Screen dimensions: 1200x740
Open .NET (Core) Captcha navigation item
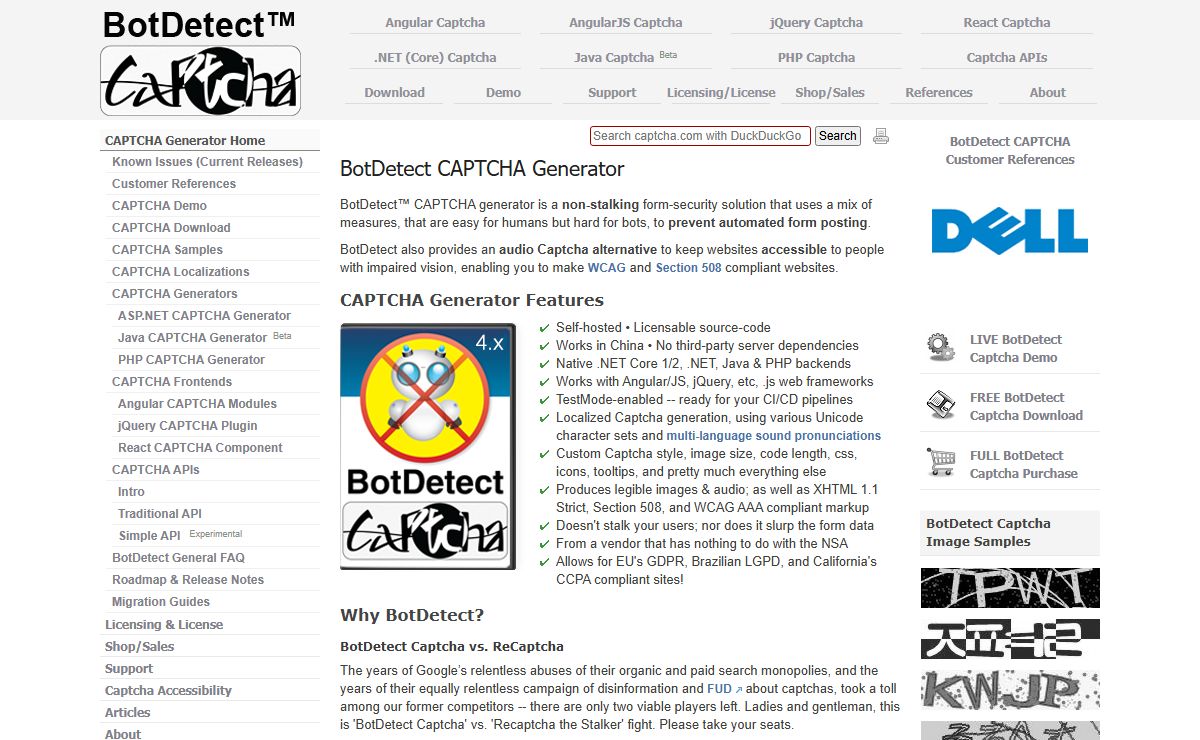pos(435,57)
